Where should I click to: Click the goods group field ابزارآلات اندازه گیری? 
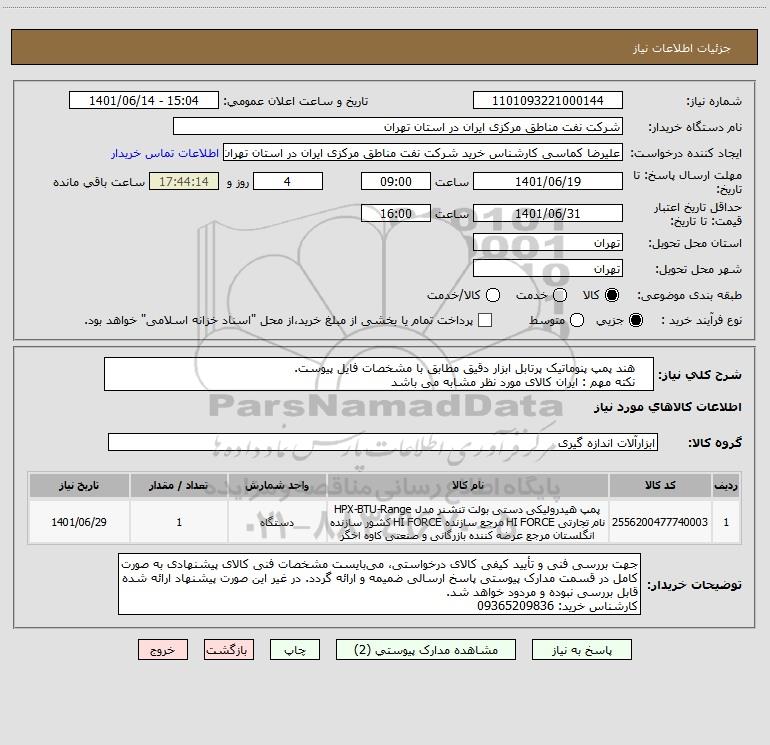click(383, 442)
